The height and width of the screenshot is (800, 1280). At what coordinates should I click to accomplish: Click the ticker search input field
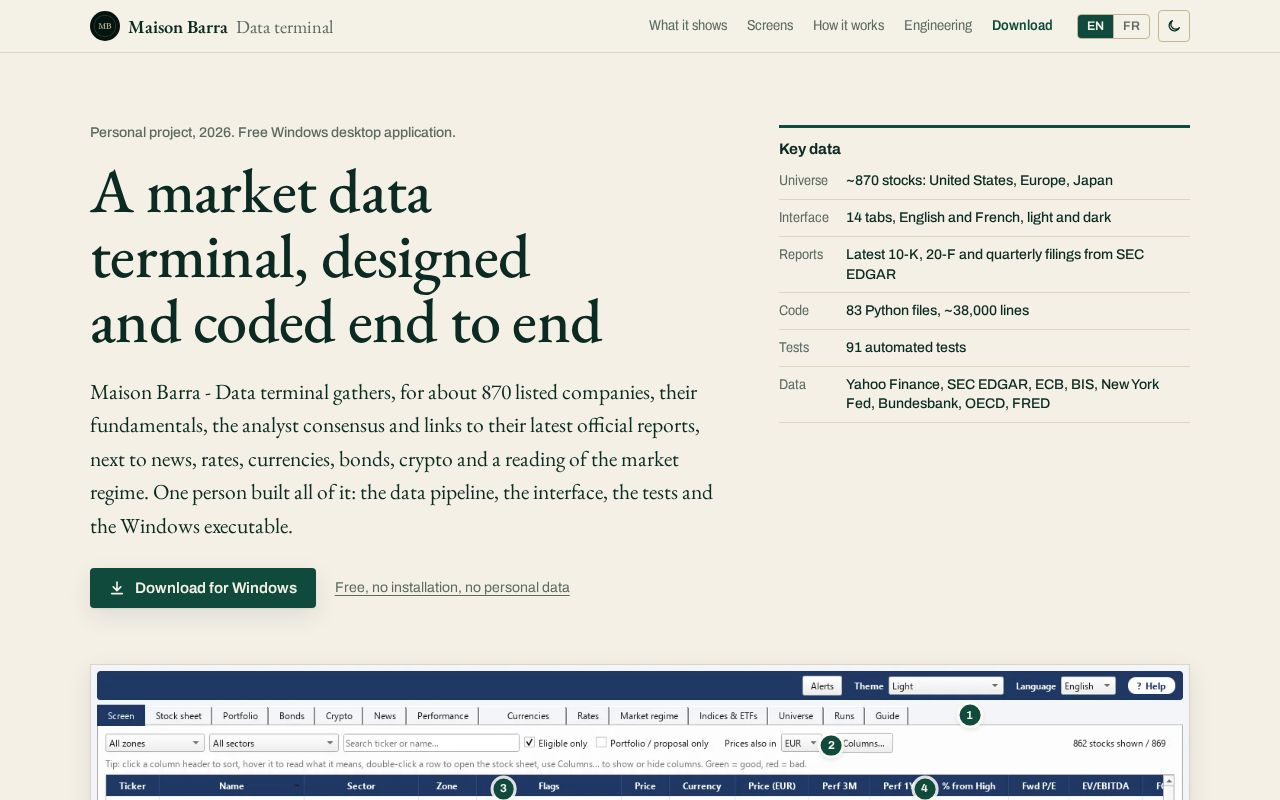pyautogui.click(x=431, y=743)
